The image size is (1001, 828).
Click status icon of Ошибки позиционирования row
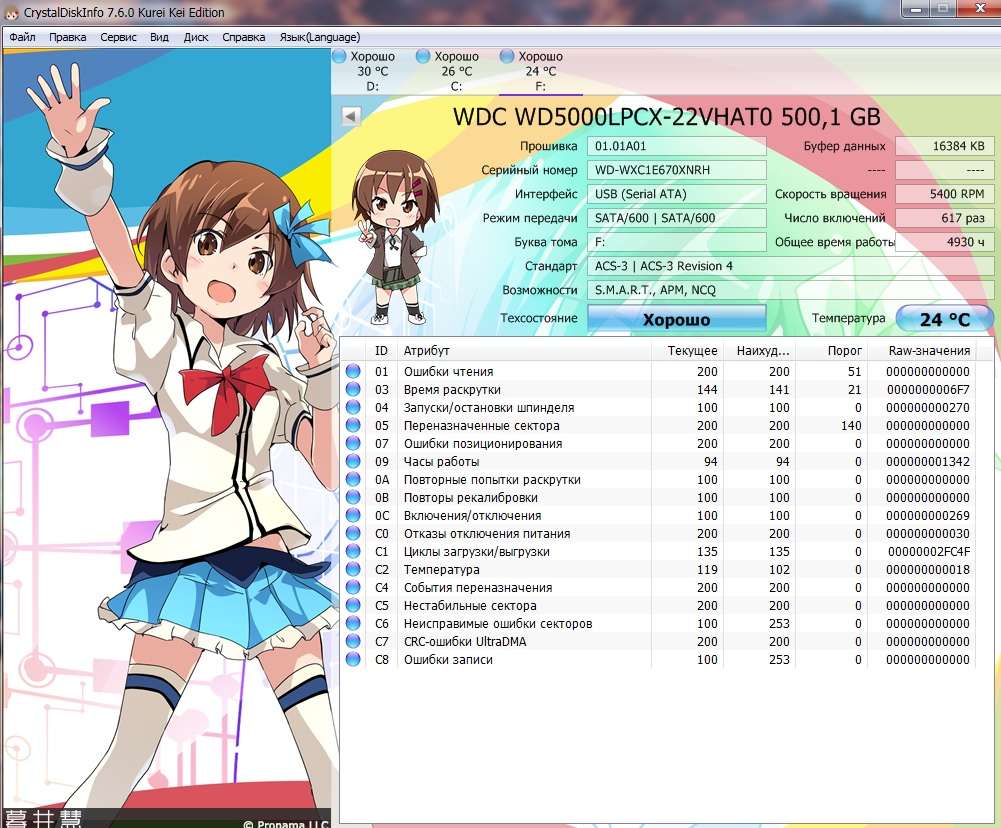click(353, 443)
